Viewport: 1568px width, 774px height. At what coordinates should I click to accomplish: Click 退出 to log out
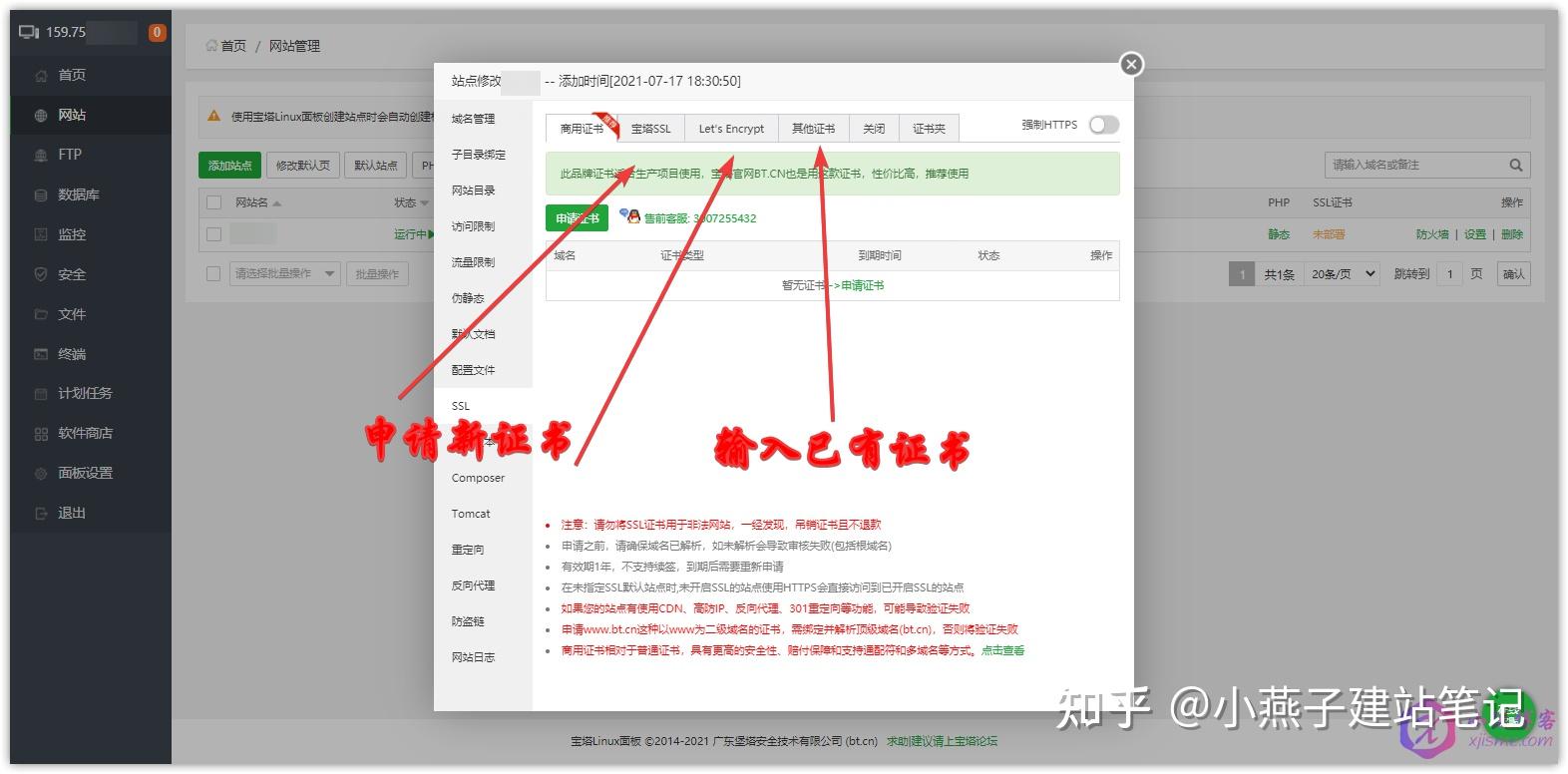(x=72, y=513)
